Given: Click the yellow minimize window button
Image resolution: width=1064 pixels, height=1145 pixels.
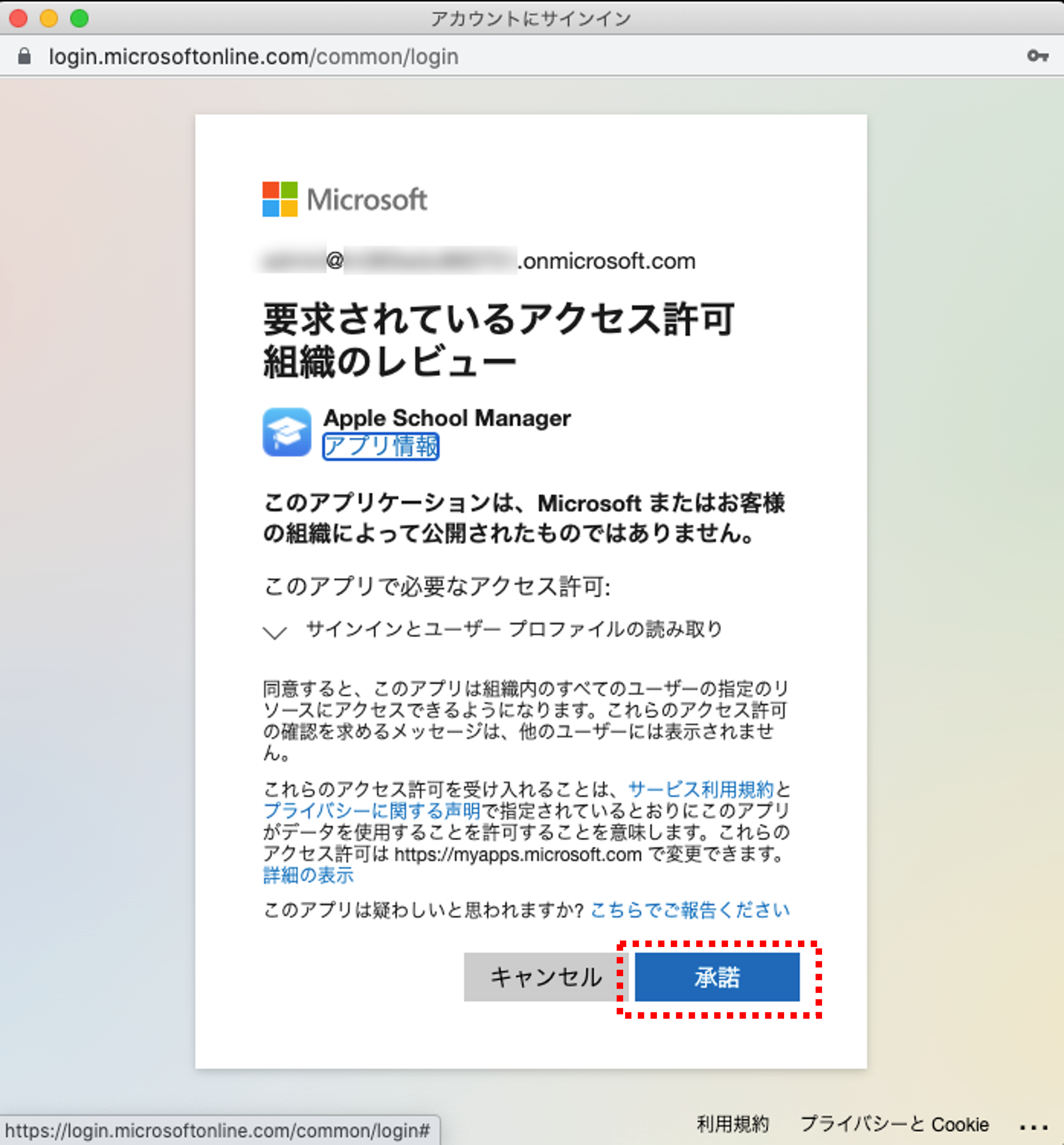Looking at the screenshot, I should coord(49,19).
